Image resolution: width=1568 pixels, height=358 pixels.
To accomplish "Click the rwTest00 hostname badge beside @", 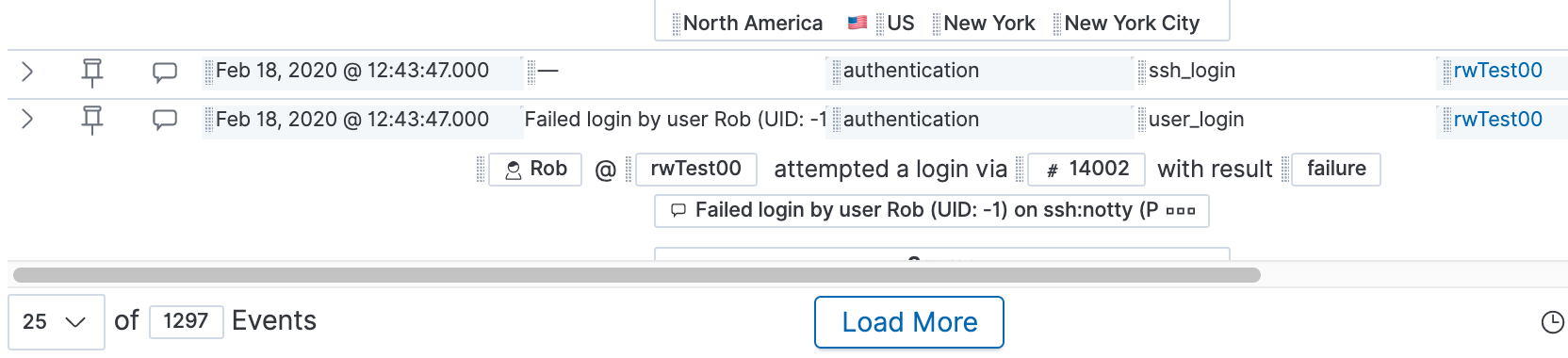I will coord(695,170).
